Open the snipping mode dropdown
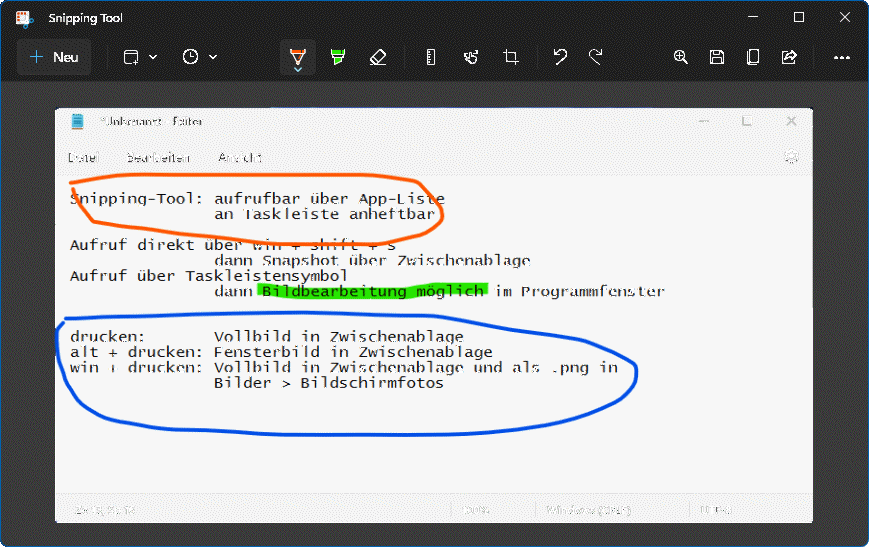Image resolution: width=869 pixels, height=547 pixels. click(x=140, y=57)
